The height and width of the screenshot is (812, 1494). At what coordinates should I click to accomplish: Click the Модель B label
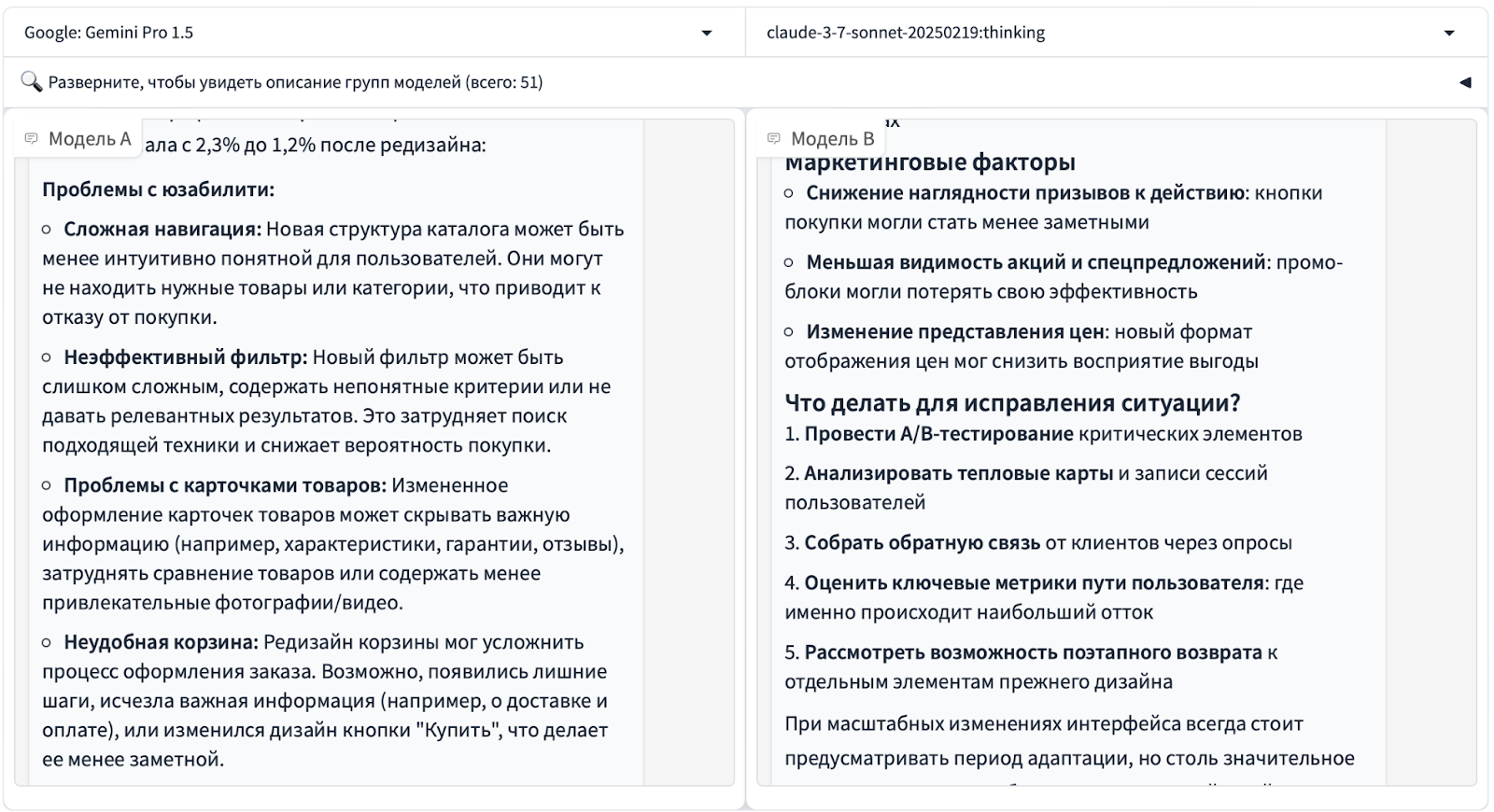pyautogui.click(x=832, y=139)
